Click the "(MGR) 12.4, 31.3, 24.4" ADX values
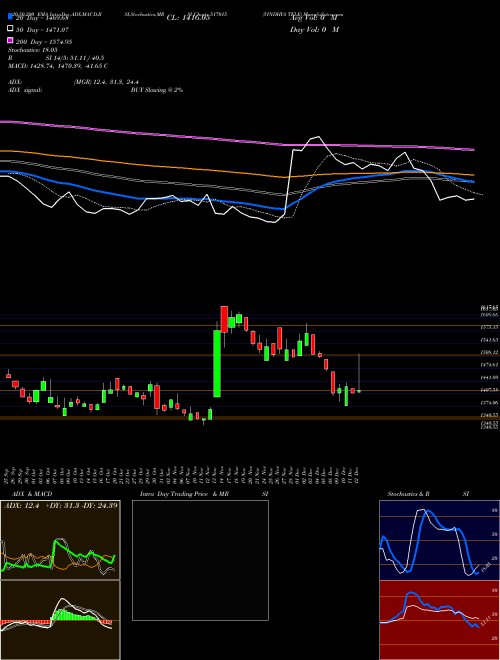The width and height of the screenshot is (500, 660). (106, 82)
